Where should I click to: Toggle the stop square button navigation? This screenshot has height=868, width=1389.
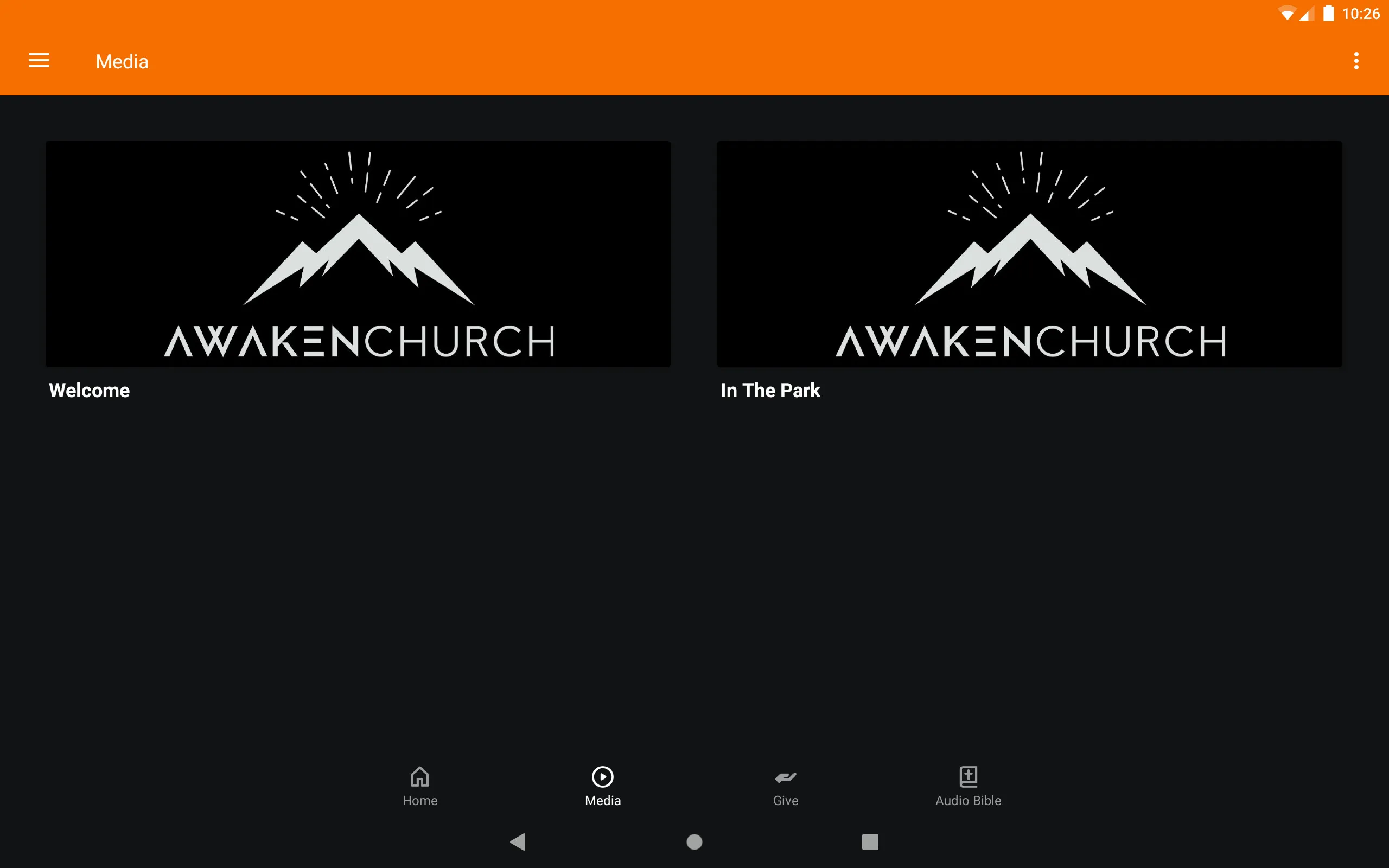tap(868, 841)
